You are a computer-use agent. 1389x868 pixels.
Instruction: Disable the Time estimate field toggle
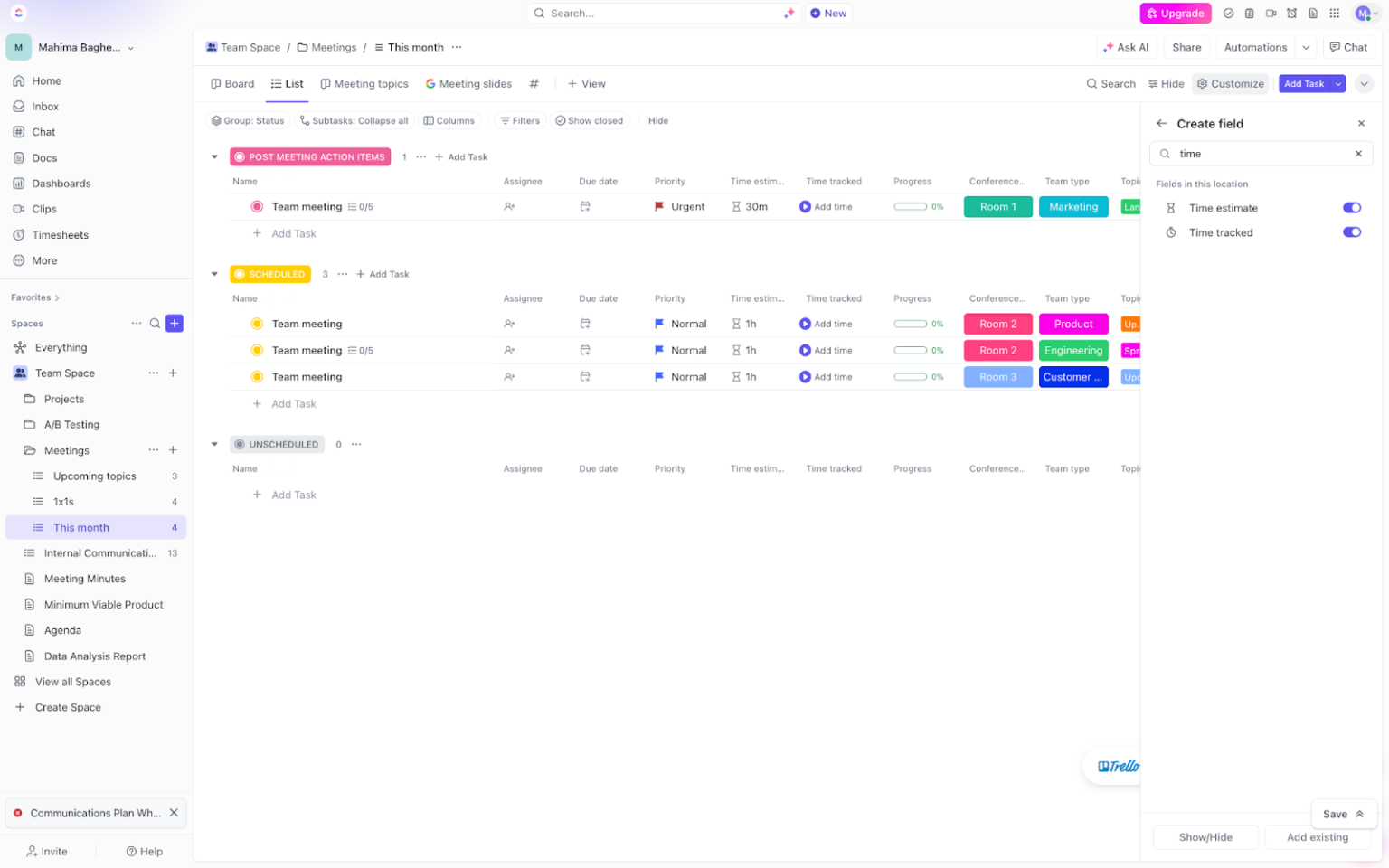[1352, 207]
